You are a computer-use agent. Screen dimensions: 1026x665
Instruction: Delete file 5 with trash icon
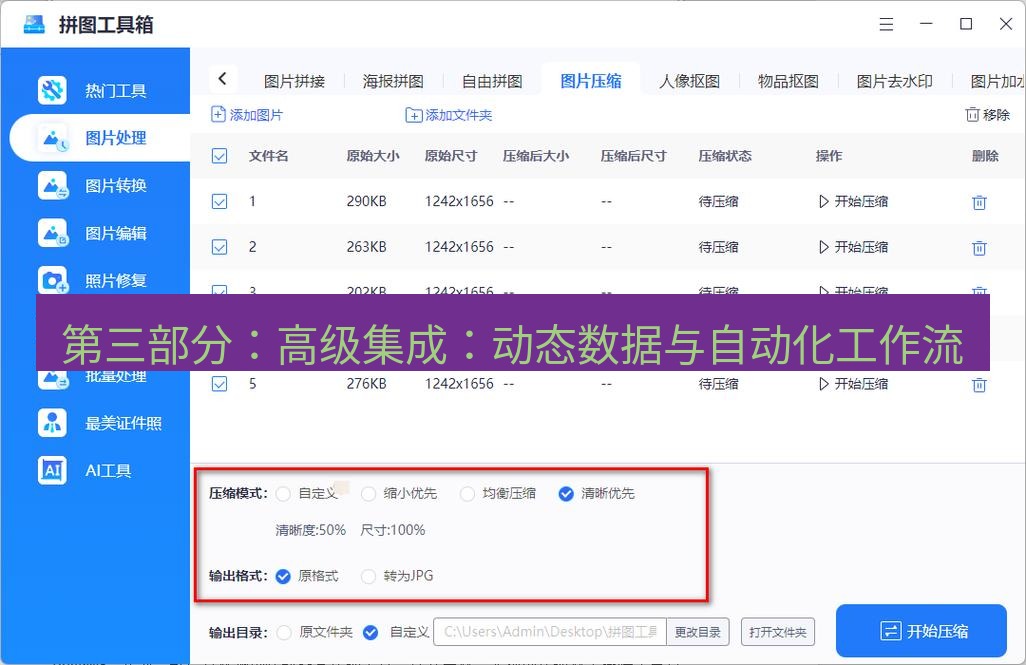[979, 384]
